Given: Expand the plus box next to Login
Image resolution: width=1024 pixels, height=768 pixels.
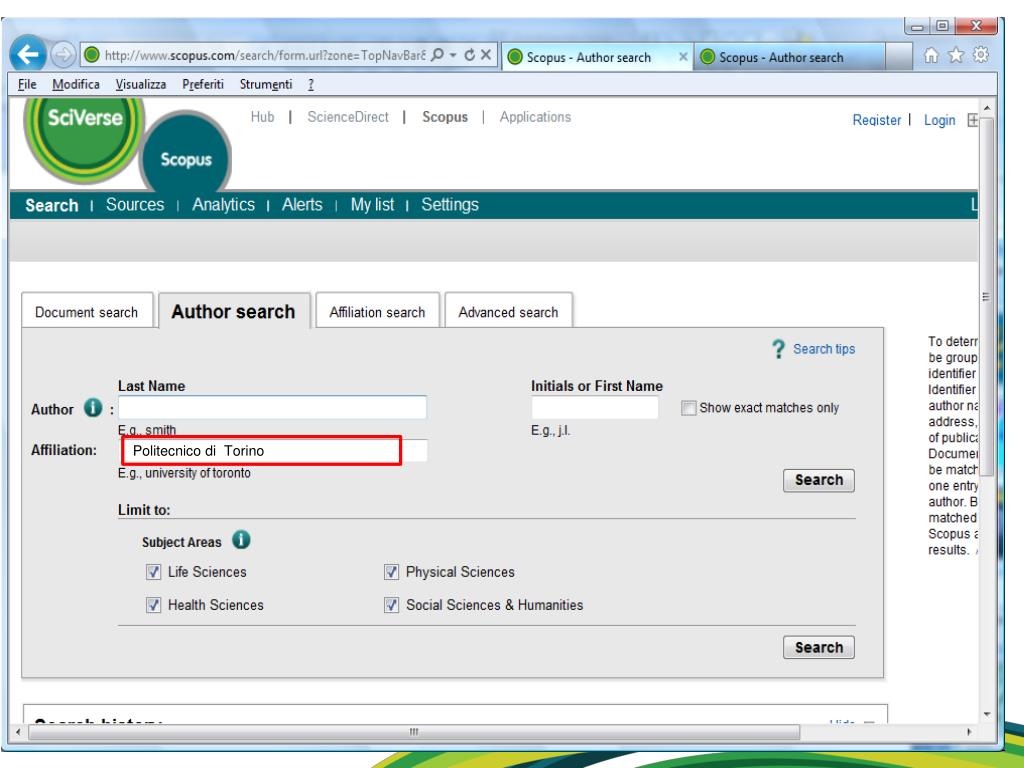Looking at the screenshot, I should pos(973,120).
